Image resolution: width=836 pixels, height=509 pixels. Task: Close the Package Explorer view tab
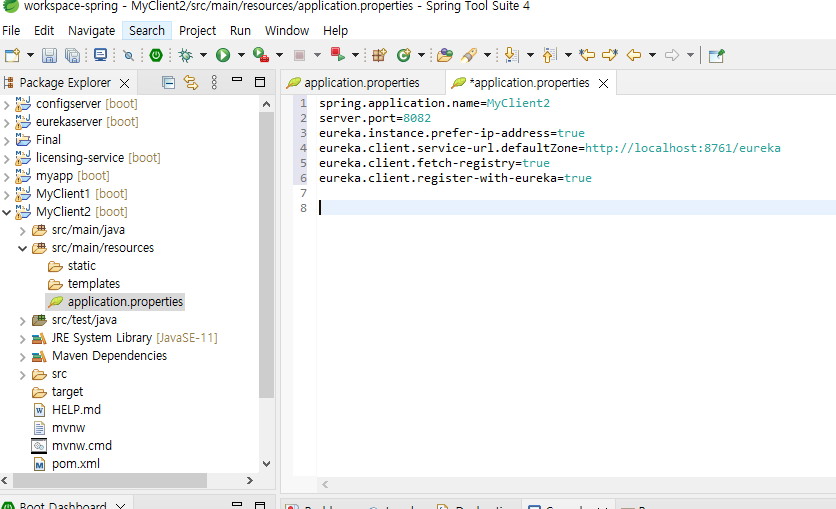click(124, 84)
